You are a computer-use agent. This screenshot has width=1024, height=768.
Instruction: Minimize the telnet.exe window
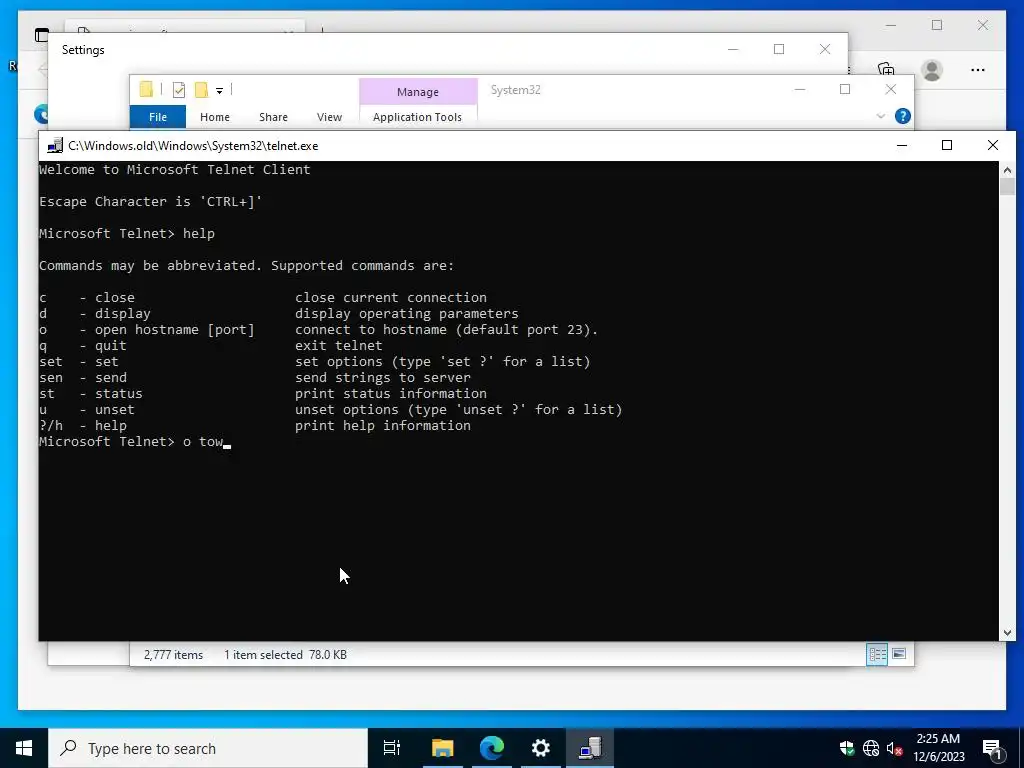902,145
